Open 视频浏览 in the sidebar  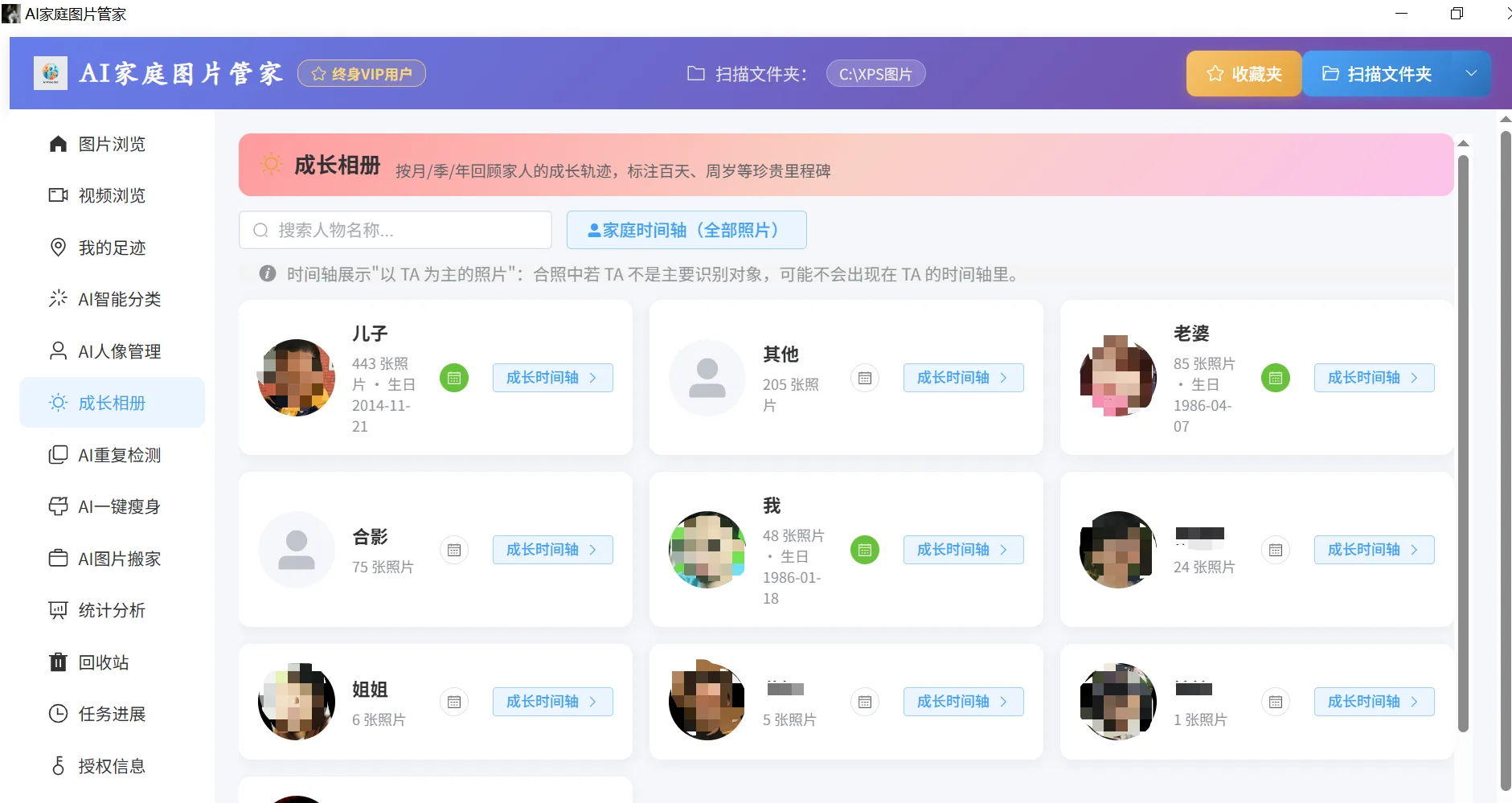click(x=112, y=195)
